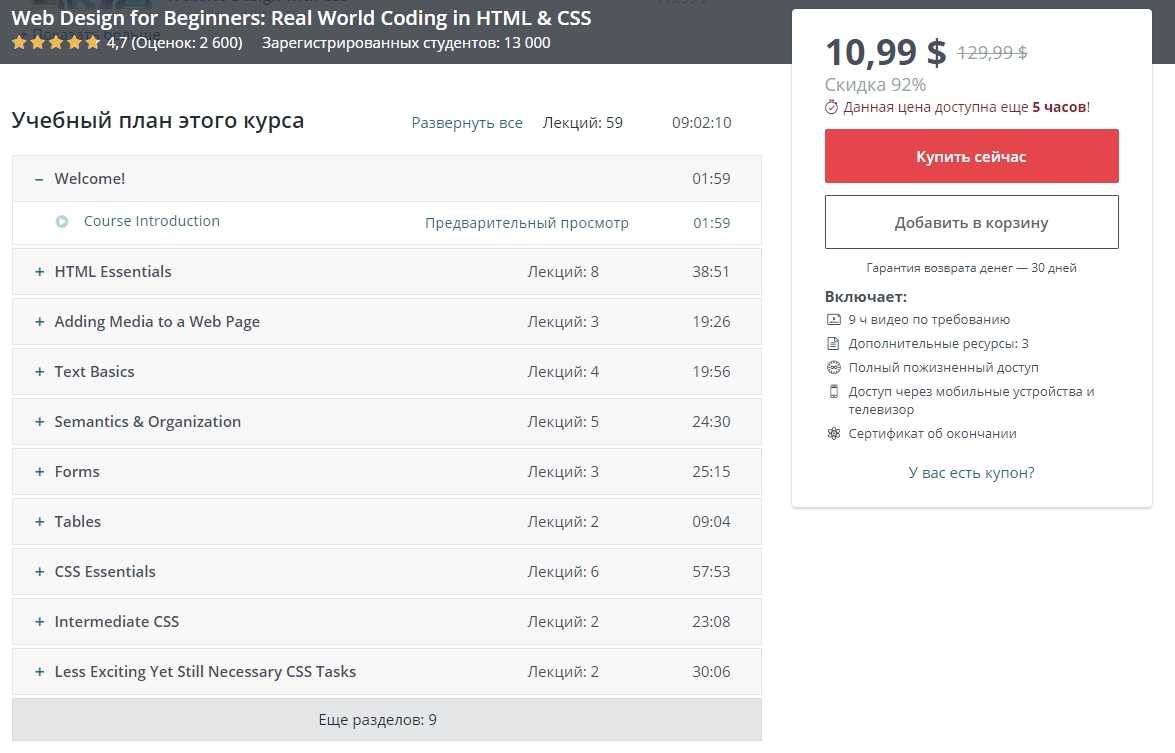Image resolution: width=1175 pixels, height=753 pixels.
Task: Open the У вас есть купон? link
Action: (x=971, y=473)
